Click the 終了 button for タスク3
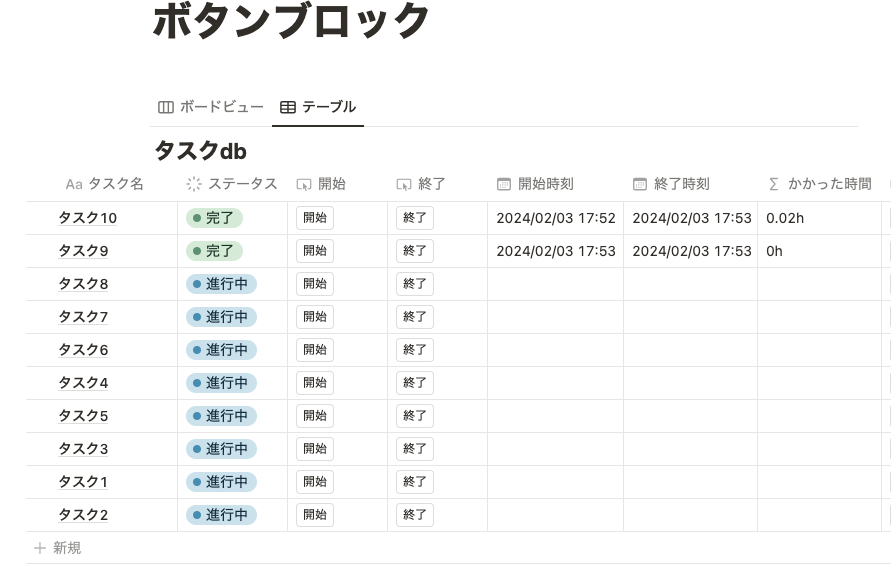The image size is (891, 567). [415, 448]
